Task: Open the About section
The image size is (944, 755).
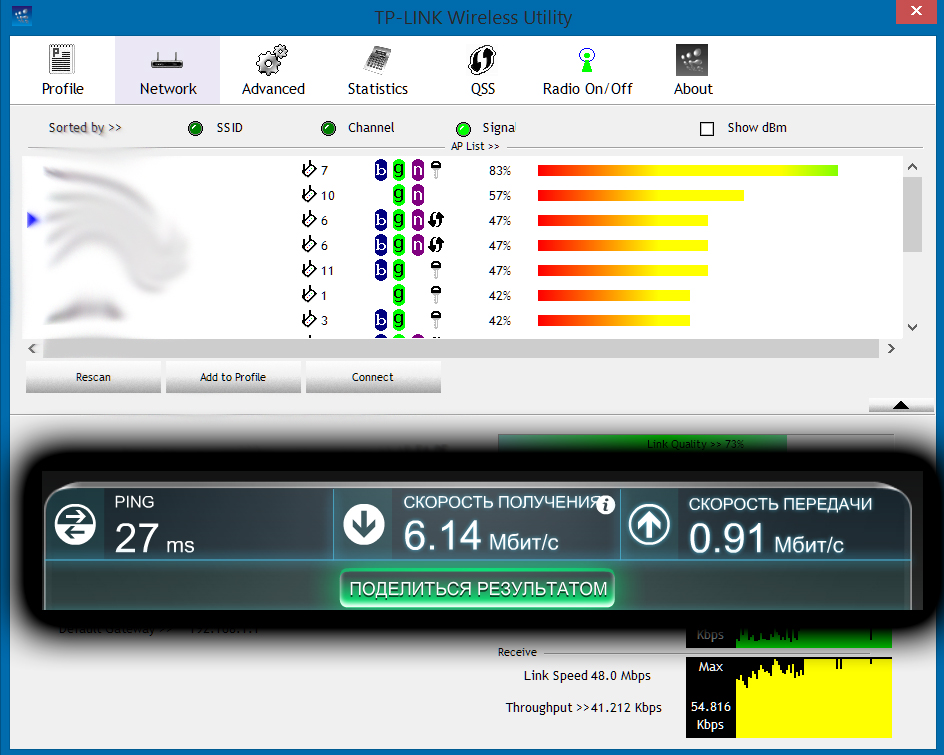Action: pyautogui.click(x=692, y=70)
